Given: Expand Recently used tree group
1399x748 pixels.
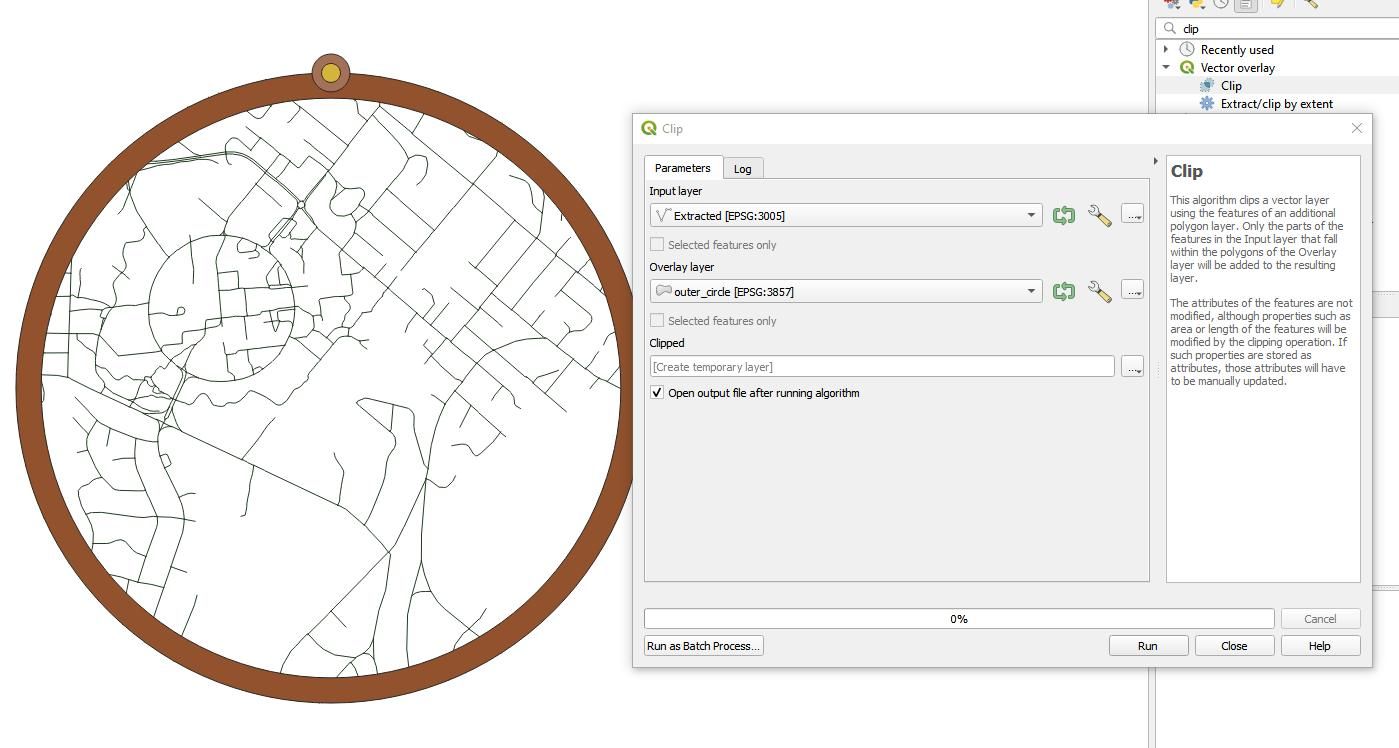Looking at the screenshot, I should pyautogui.click(x=1166, y=49).
